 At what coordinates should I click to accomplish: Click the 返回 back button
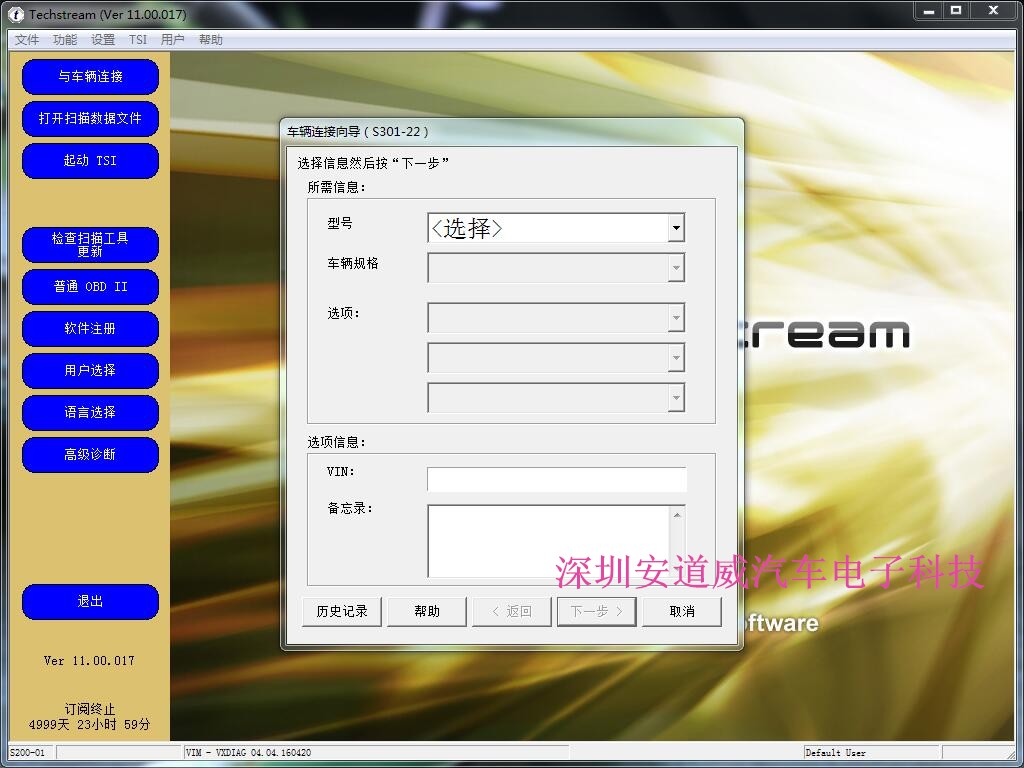pyautogui.click(x=512, y=612)
